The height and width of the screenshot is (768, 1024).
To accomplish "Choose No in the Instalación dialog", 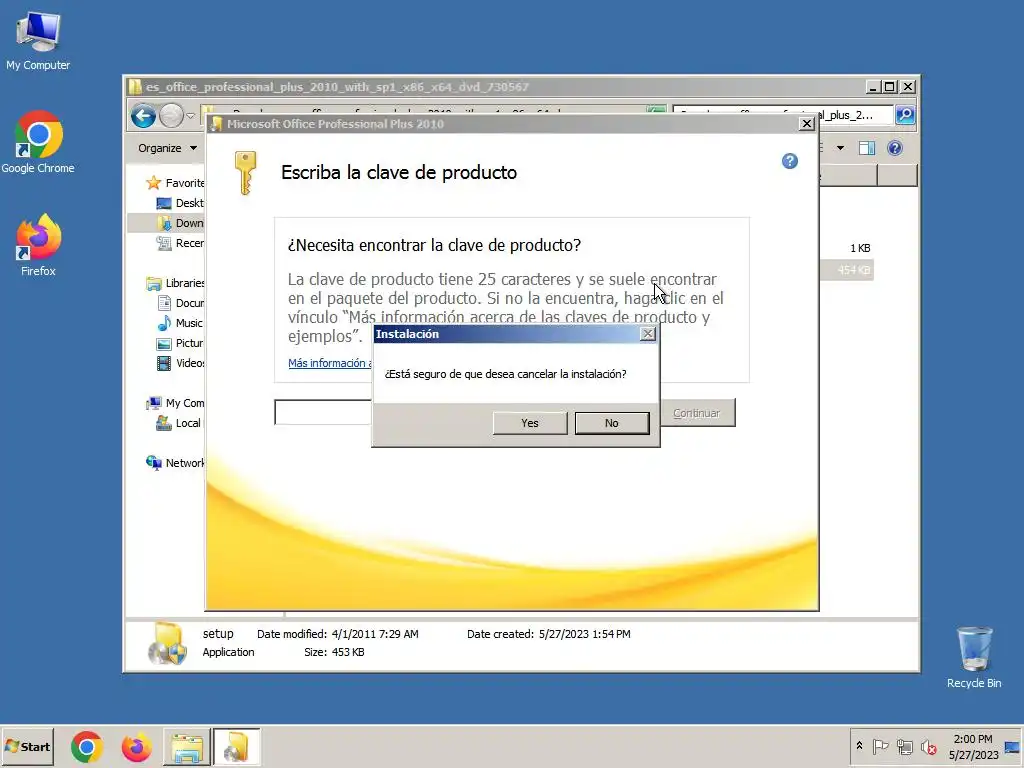I will coord(612,423).
